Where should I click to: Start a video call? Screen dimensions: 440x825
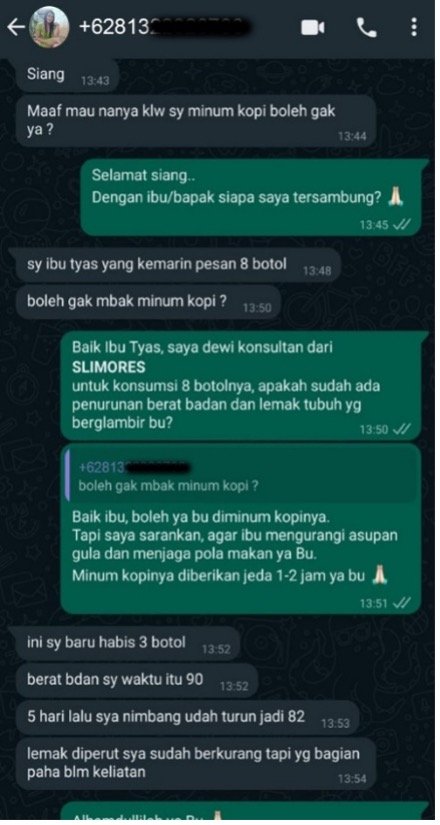click(312, 28)
